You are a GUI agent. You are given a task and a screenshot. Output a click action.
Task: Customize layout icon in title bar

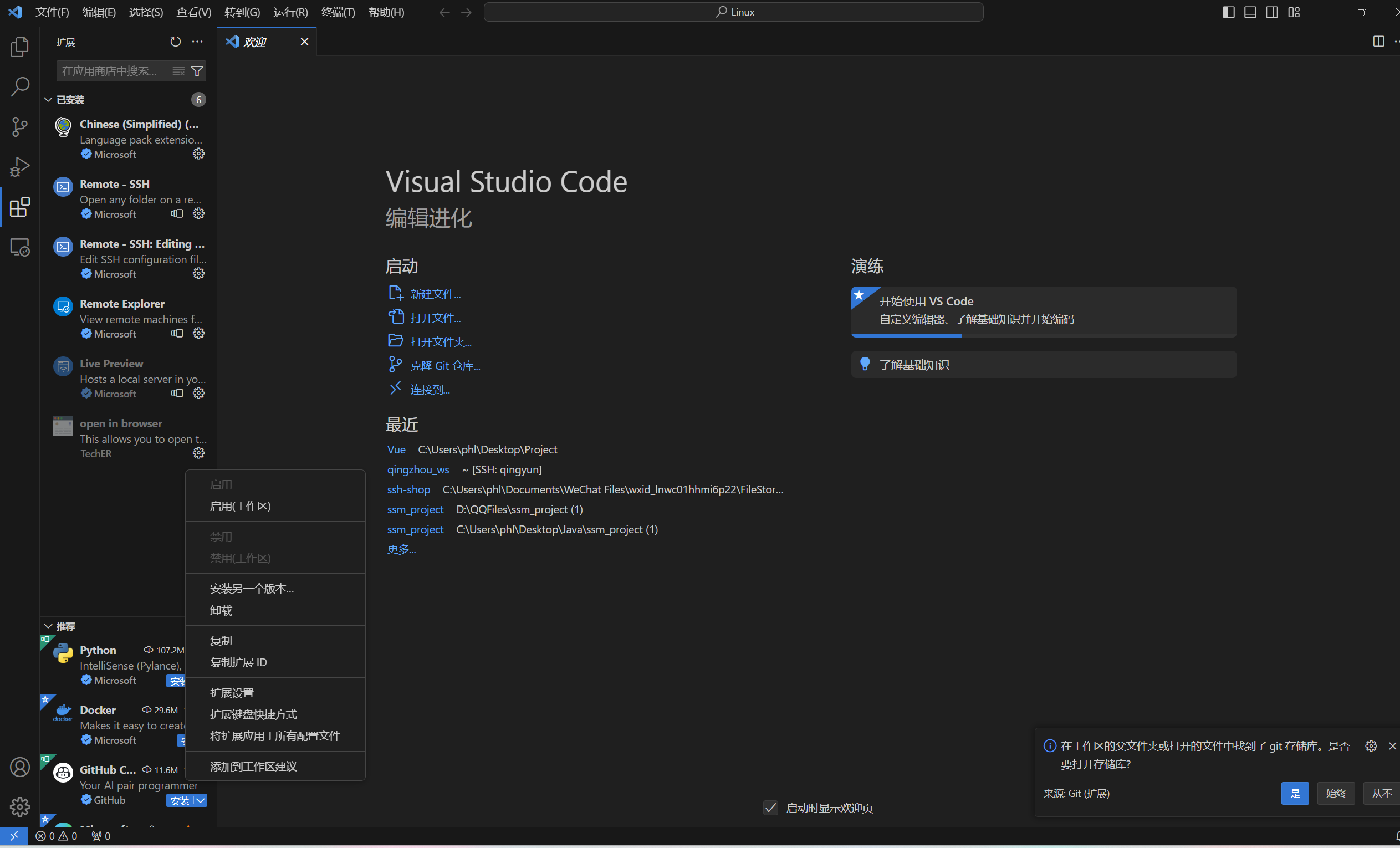coord(1294,12)
